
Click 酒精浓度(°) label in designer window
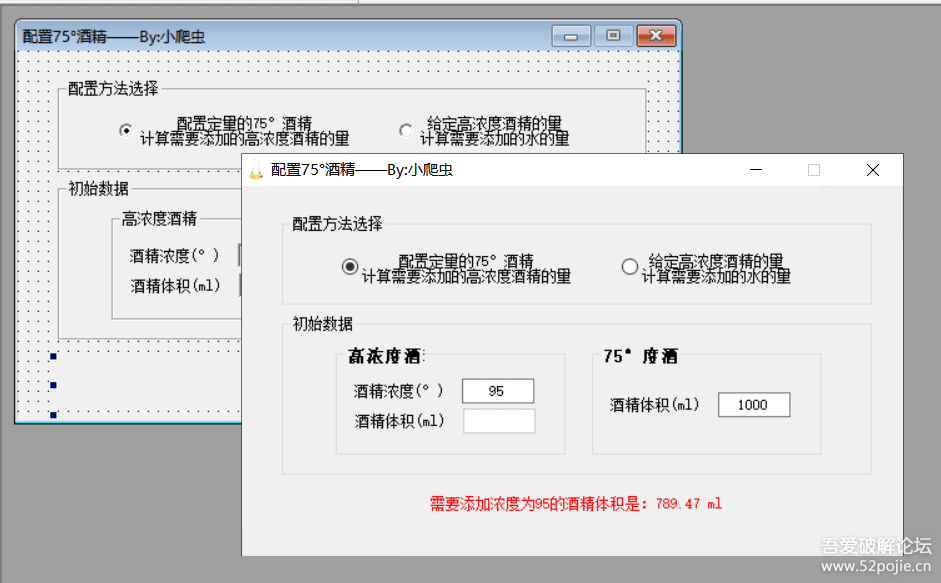(x=174, y=256)
